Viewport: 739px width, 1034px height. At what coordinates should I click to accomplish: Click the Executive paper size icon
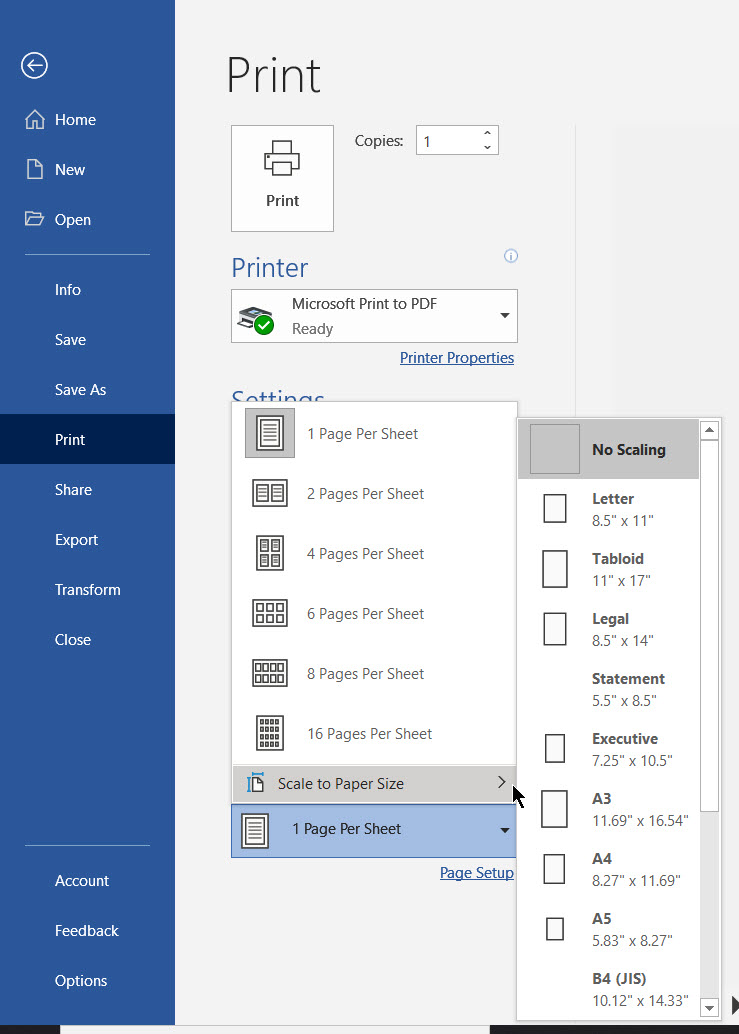pyautogui.click(x=555, y=748)
